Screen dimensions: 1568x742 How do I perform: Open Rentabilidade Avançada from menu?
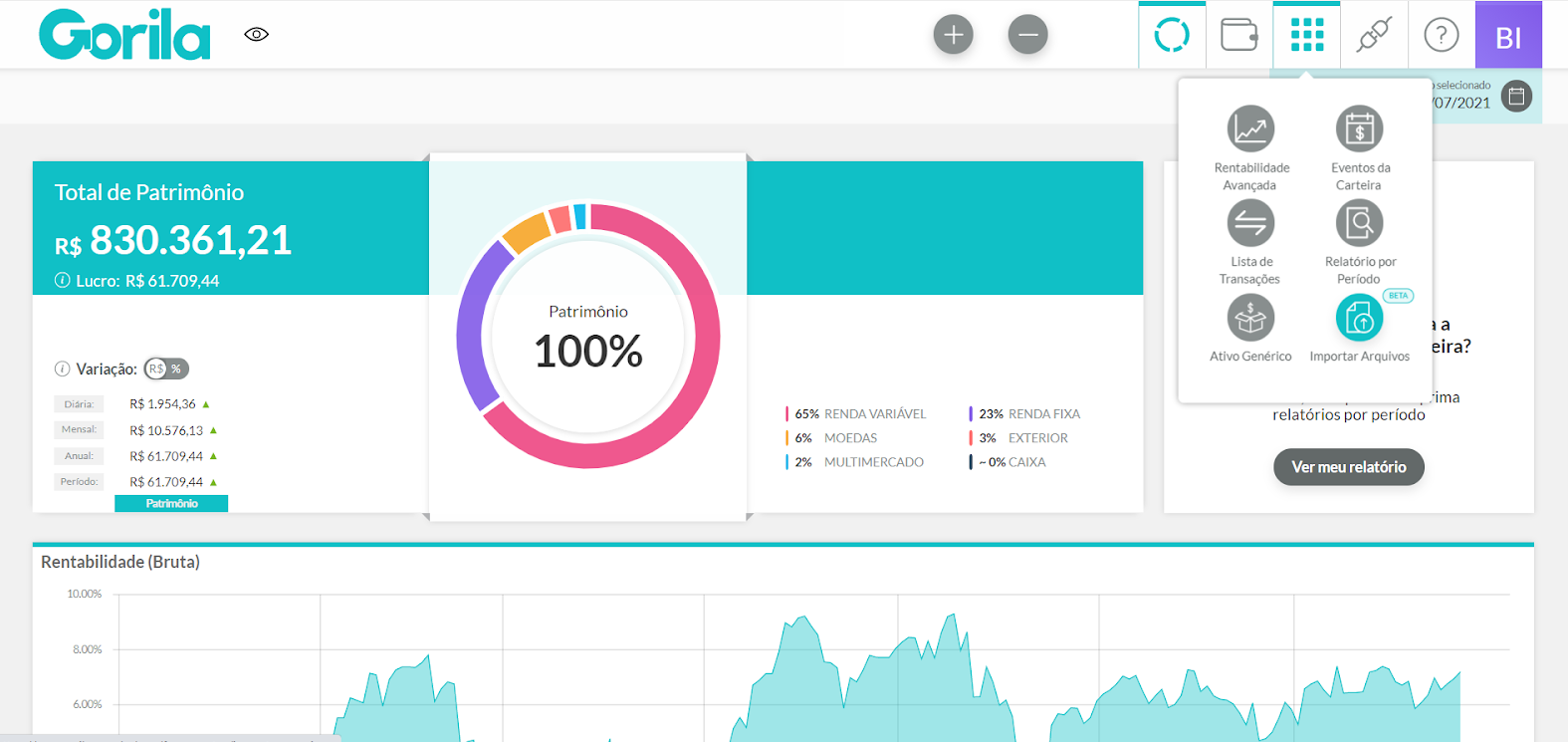point(1250,148)
